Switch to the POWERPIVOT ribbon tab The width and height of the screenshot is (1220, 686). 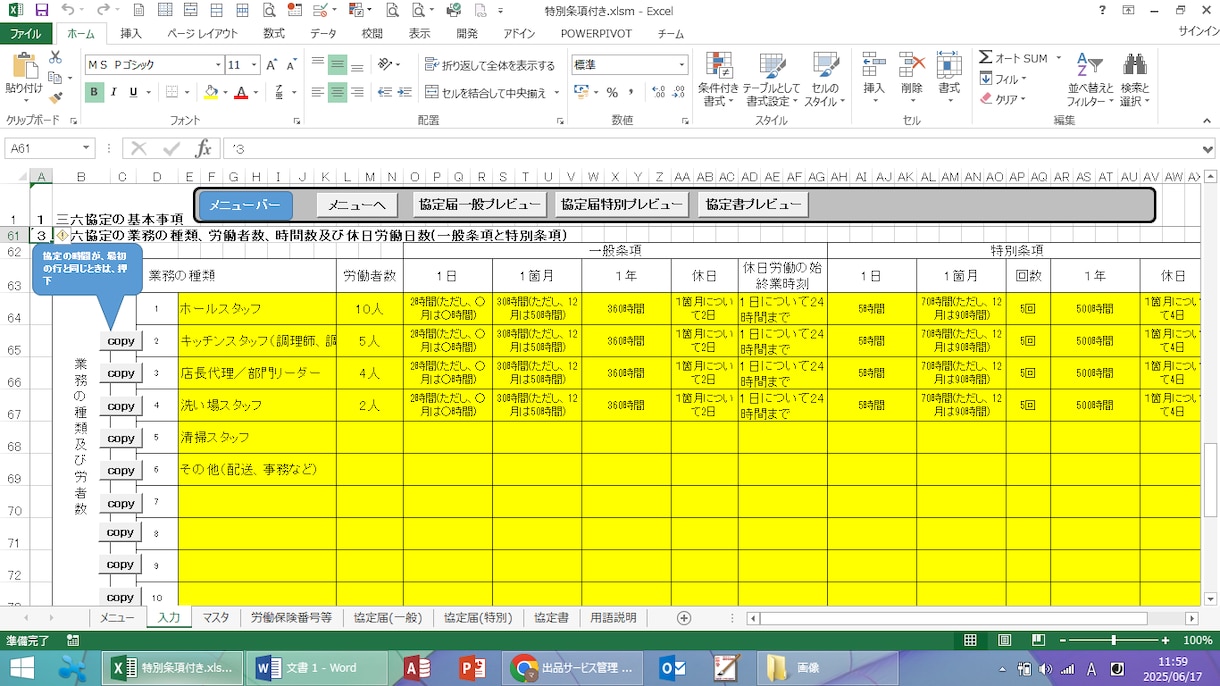pyautogui.click(x=596, y=33)
